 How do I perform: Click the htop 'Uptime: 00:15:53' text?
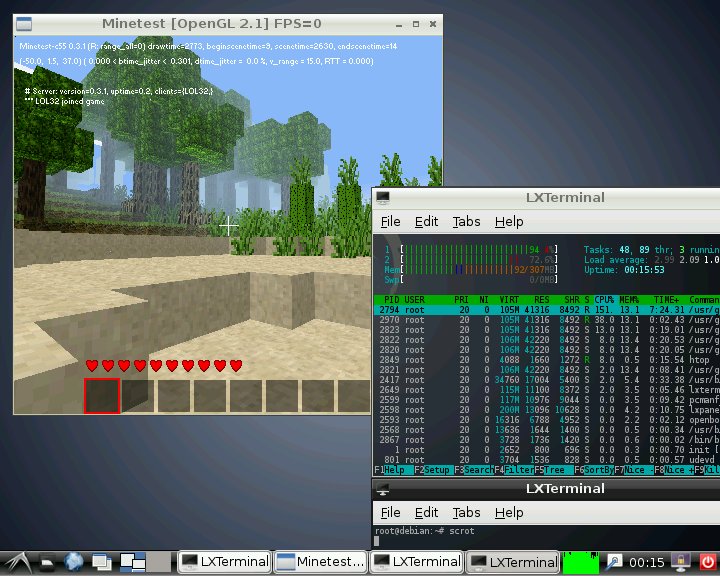point(624,270)
